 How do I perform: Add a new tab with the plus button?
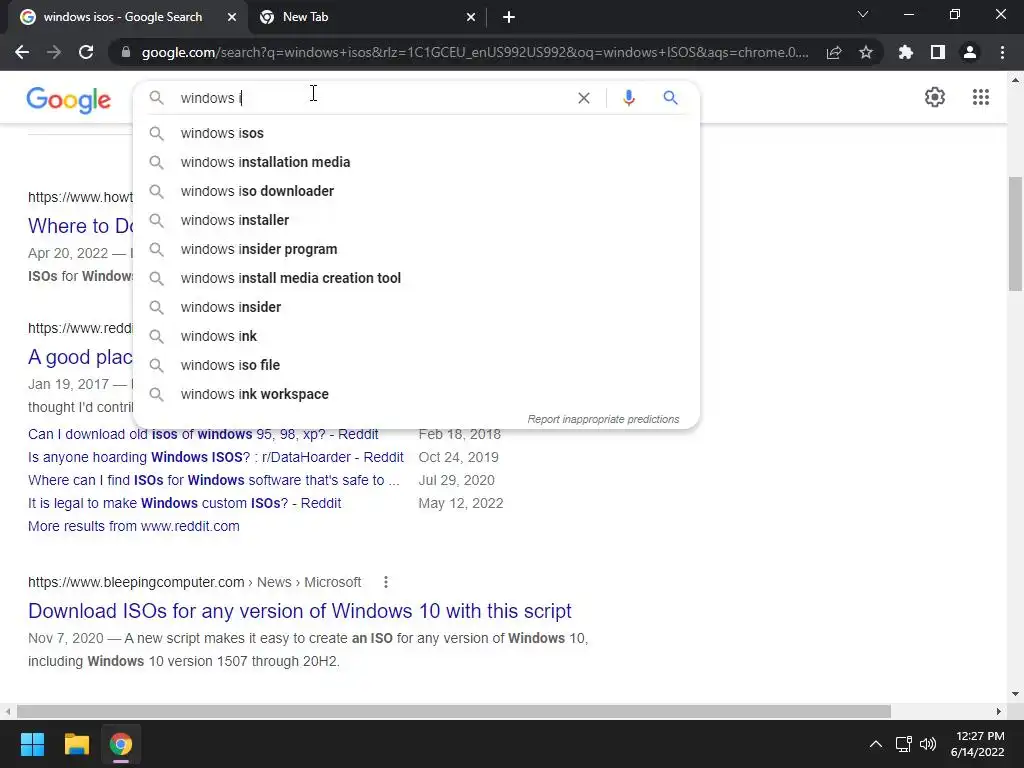coord(509,18)
